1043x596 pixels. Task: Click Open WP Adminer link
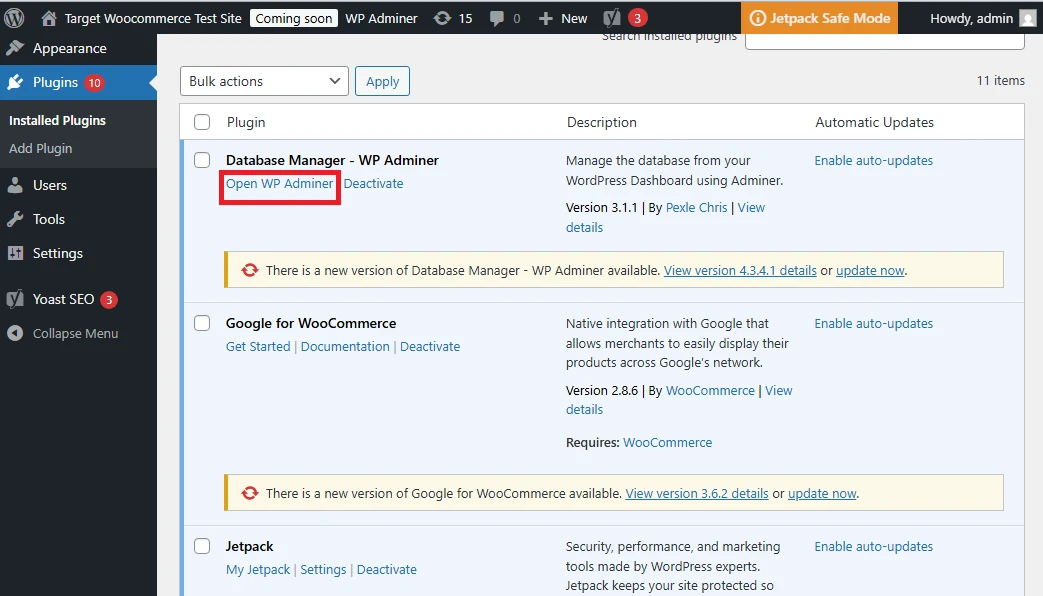[x=279, y=184]
